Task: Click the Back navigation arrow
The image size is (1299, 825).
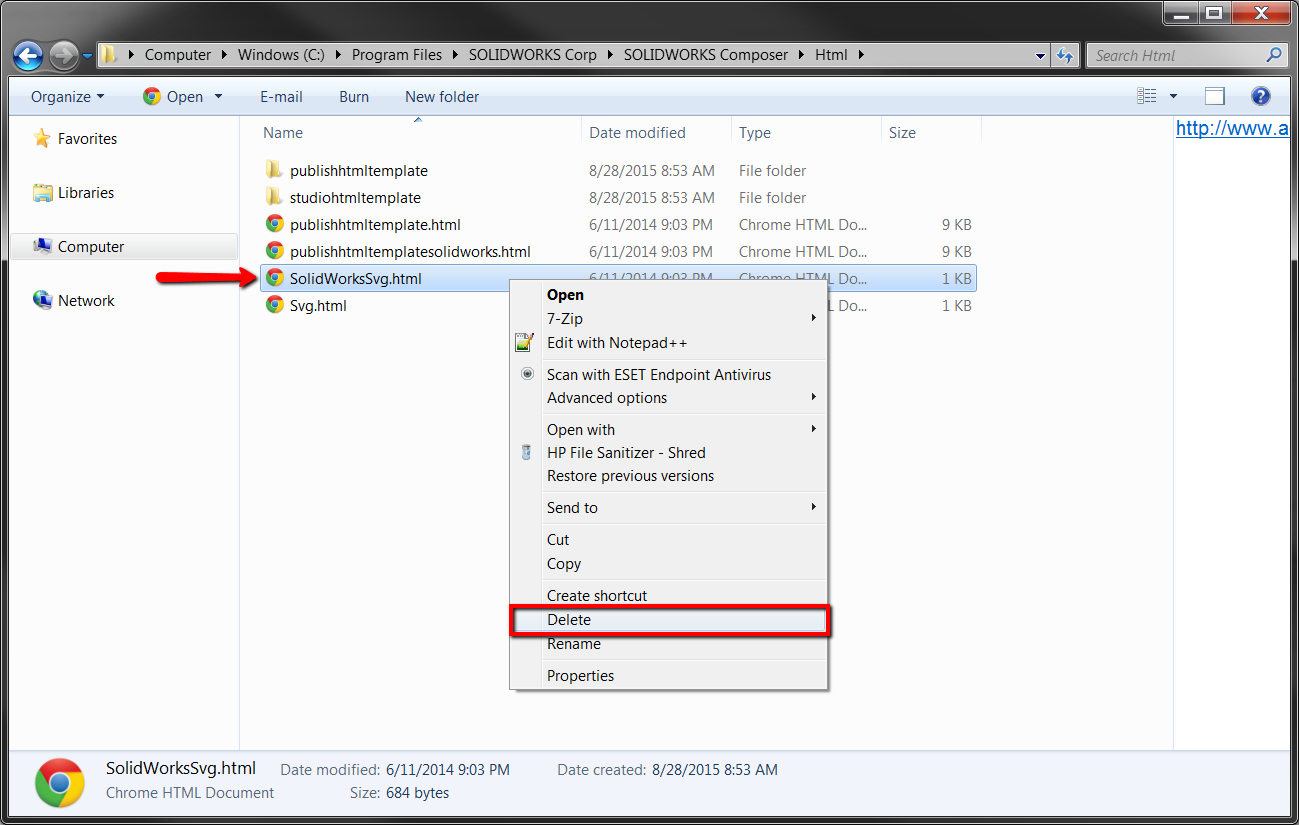Action: point(28,55)
